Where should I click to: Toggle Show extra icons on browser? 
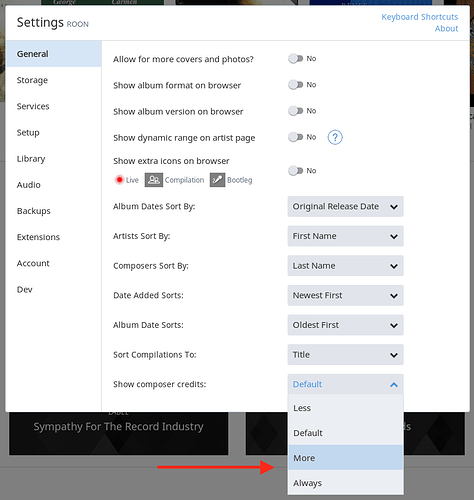pos(296,171)
